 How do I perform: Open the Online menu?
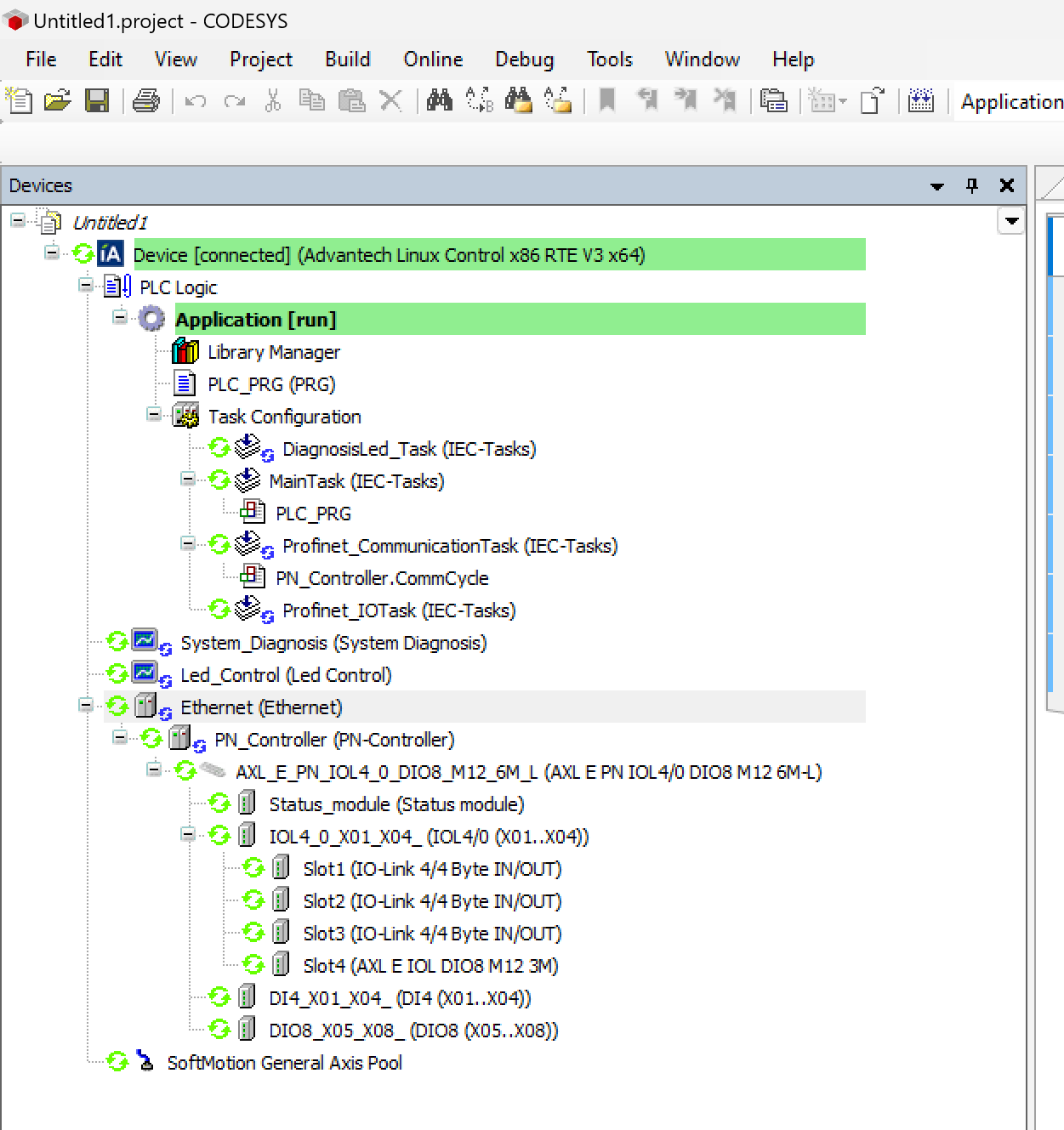[433, 60]
